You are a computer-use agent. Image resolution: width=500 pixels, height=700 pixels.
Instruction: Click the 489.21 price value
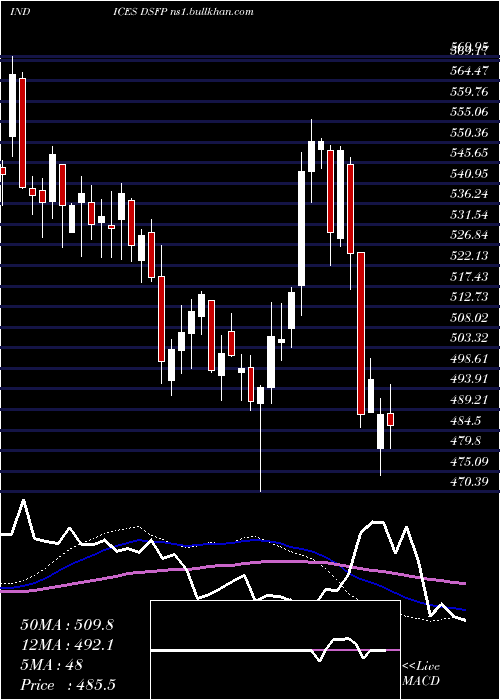coord(470,400)
